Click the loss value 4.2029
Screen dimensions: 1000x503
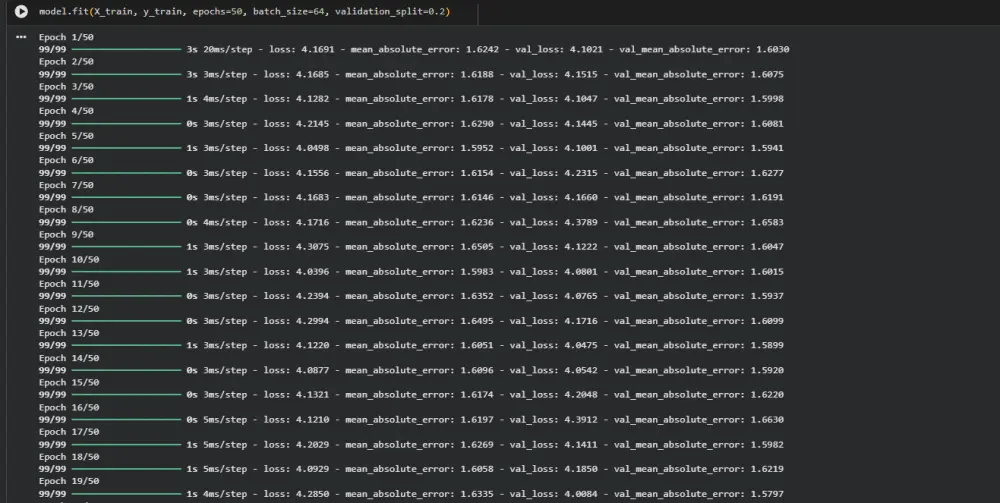coord(312,444)
